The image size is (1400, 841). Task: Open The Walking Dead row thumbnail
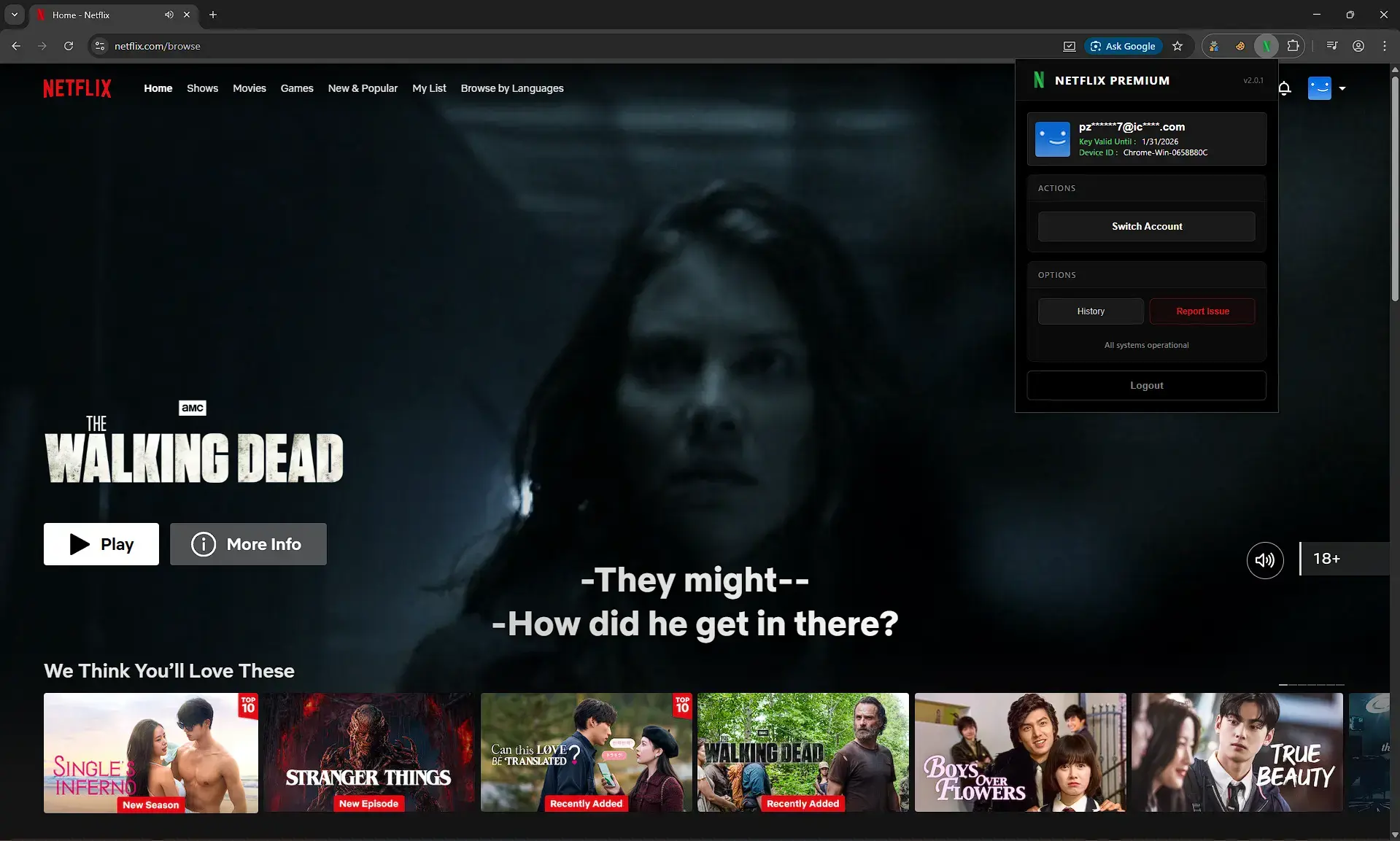pyautogui.click(x=803, y=753)
